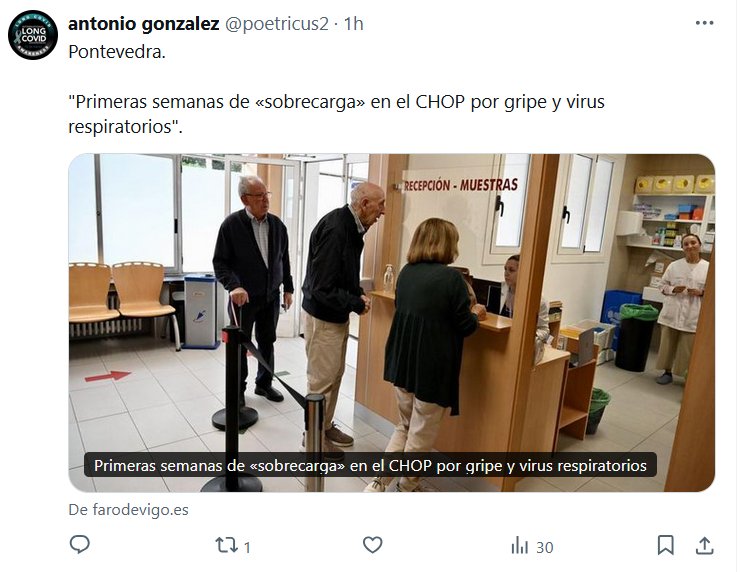Visit antonio gonzalez's profile name

pyautogui.click(x=143, y=24)
